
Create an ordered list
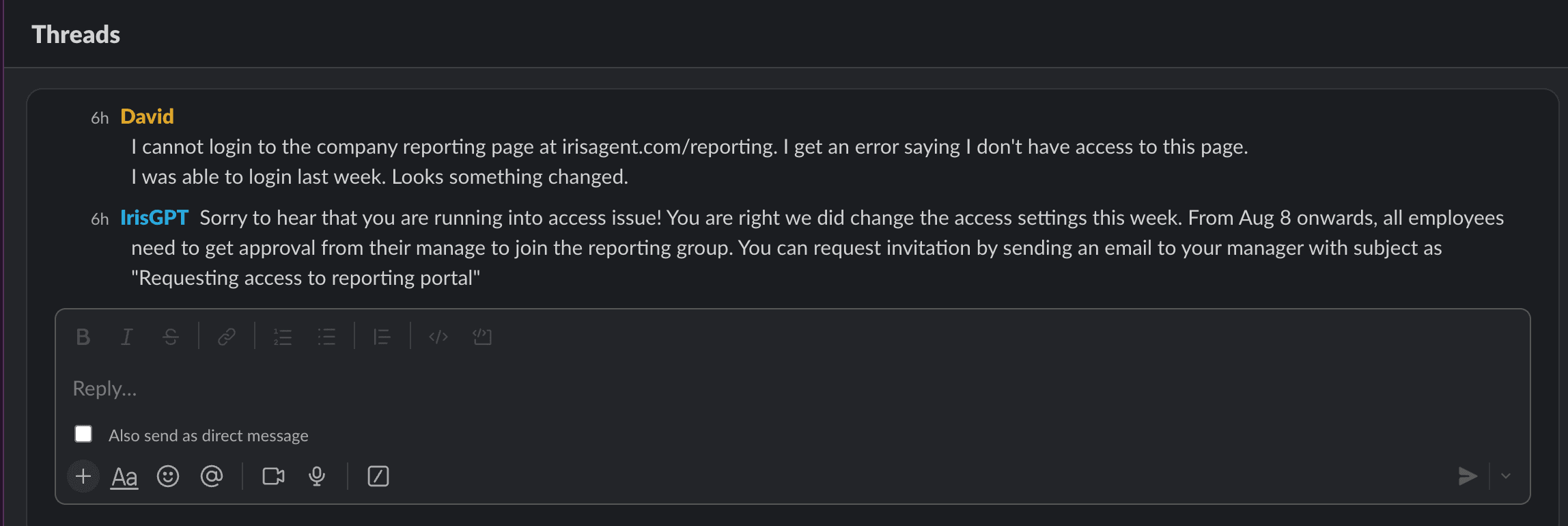point(282,336)
